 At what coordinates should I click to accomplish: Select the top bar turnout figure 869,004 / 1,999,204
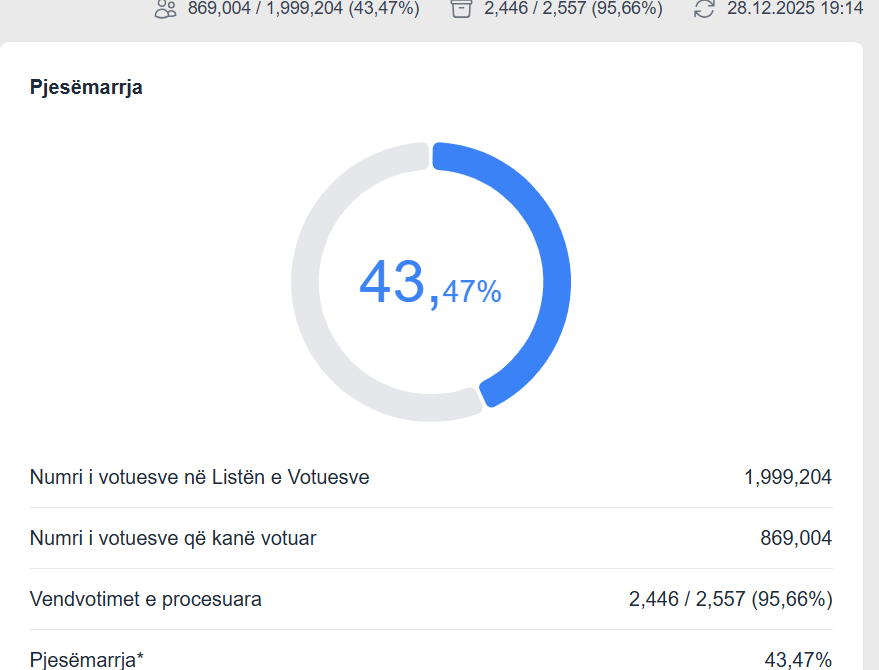click(303, 9)
